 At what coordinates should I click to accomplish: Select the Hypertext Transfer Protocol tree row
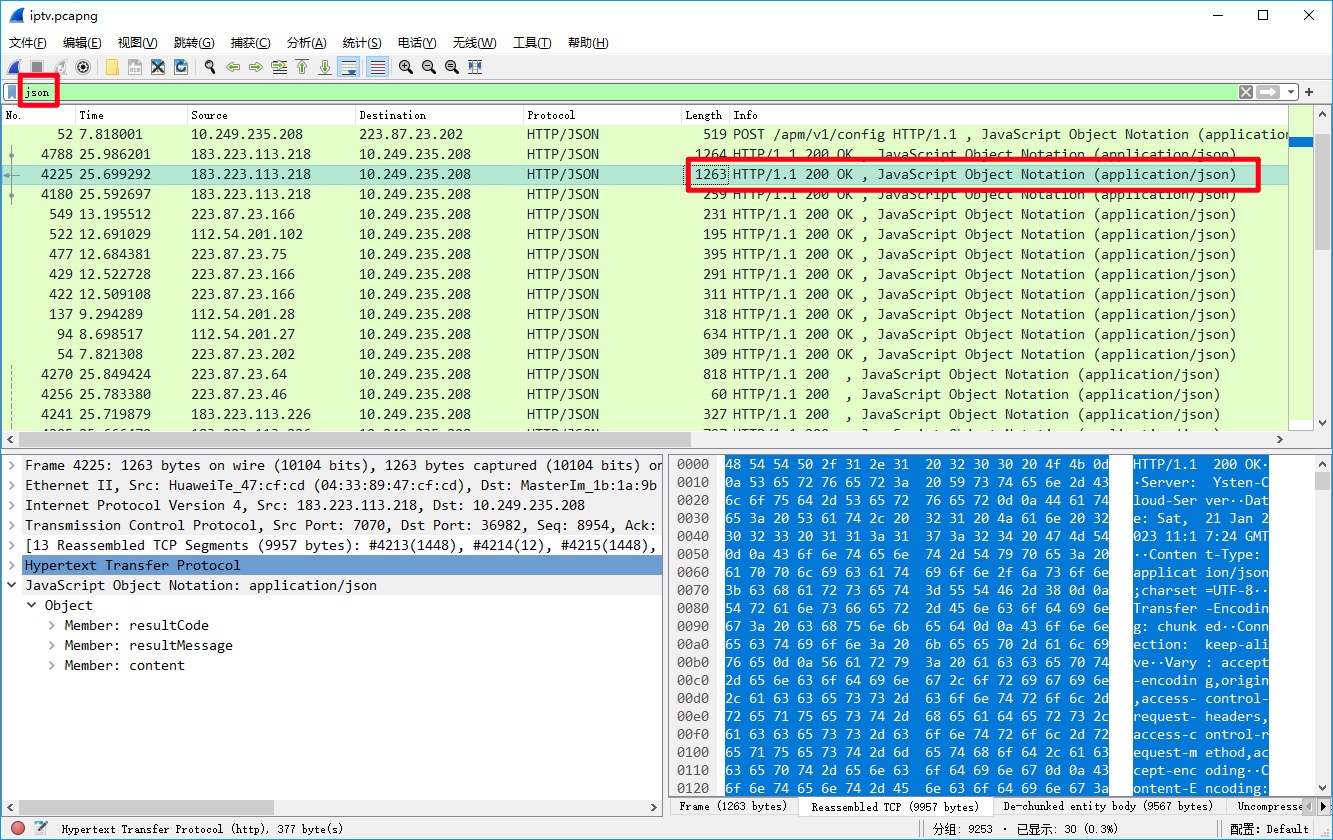333,565
